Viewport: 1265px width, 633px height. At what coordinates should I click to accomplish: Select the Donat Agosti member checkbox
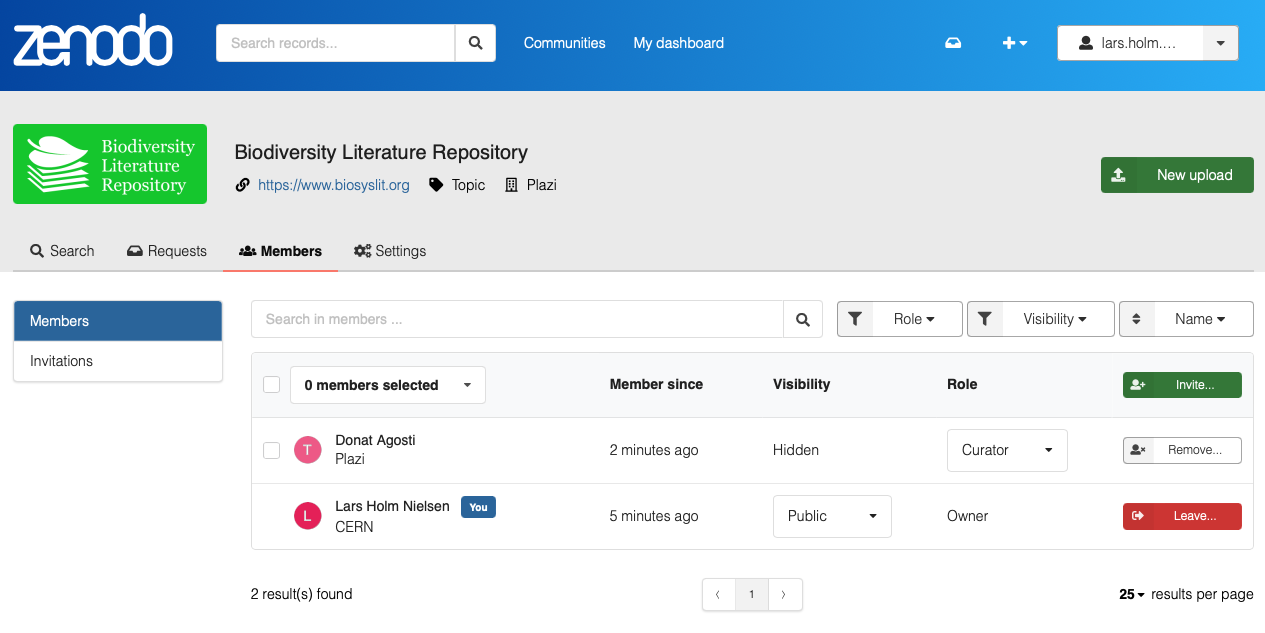(271, 450)
